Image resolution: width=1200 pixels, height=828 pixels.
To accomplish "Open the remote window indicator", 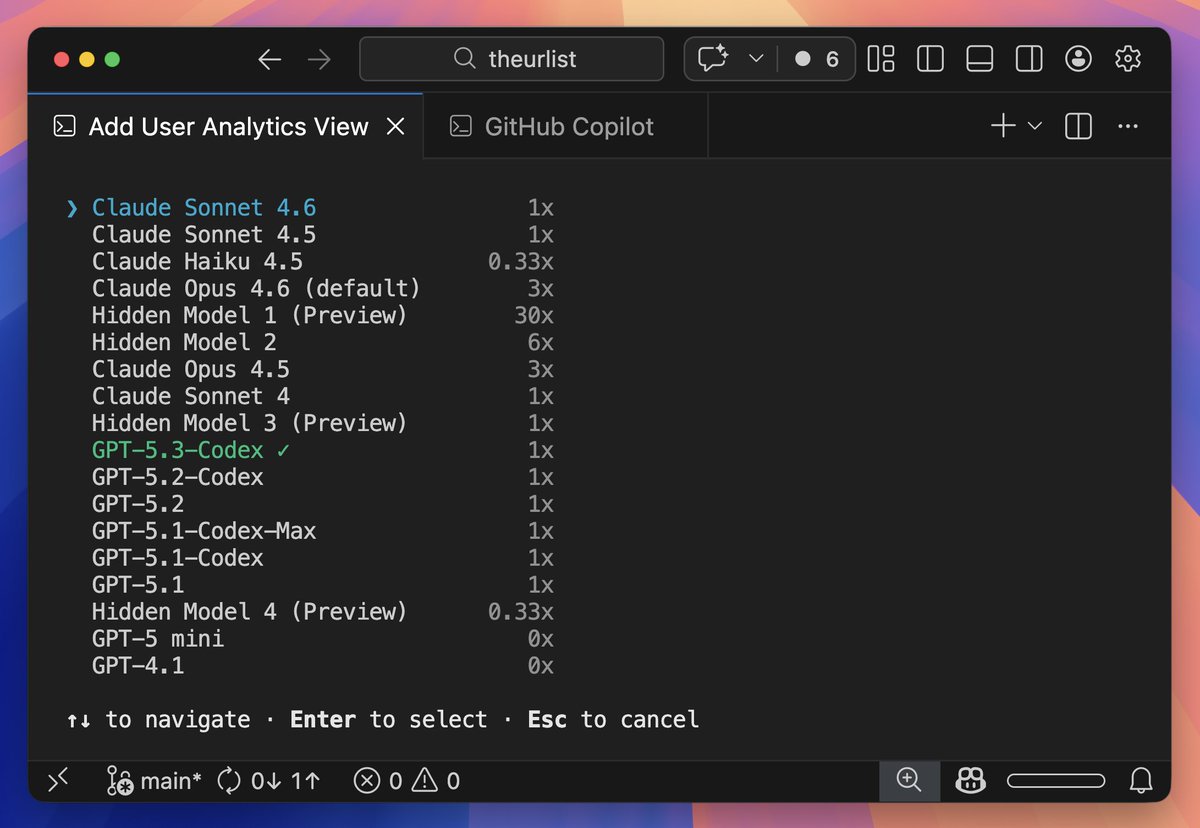I will point(58,780).
